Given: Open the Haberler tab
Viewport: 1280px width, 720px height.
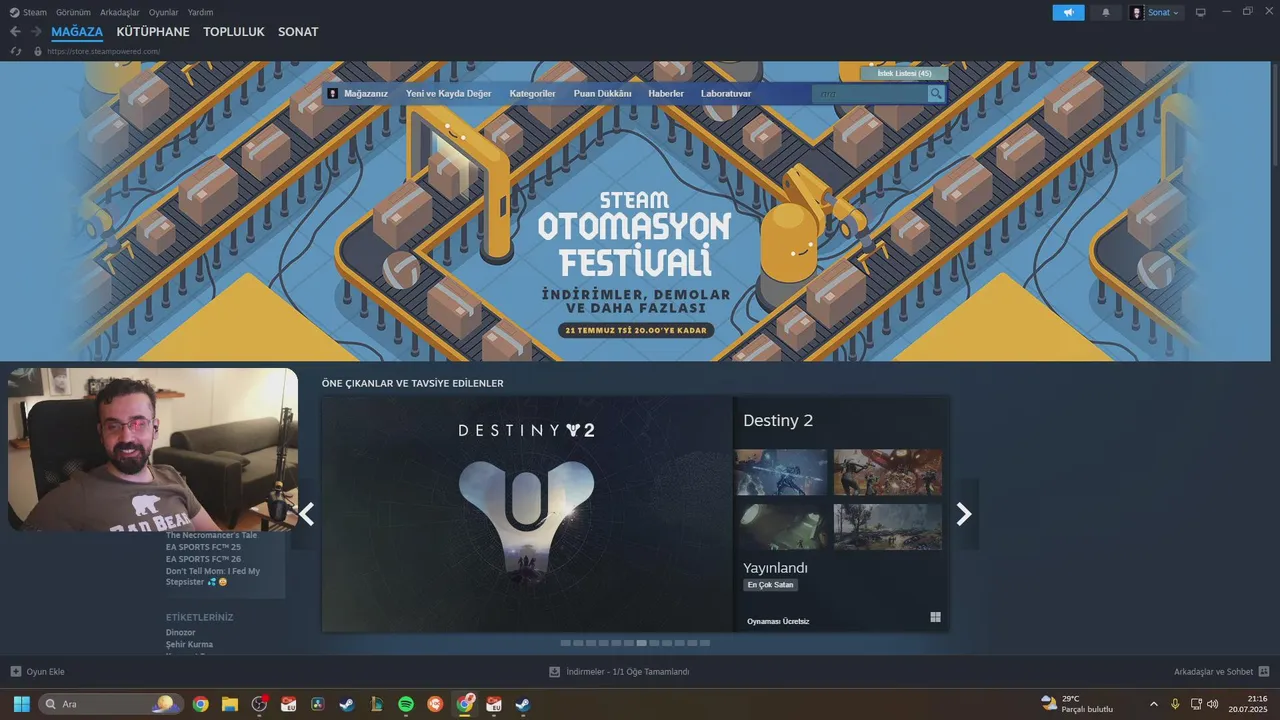Looking at the screenshot, I should pos(666,94).
